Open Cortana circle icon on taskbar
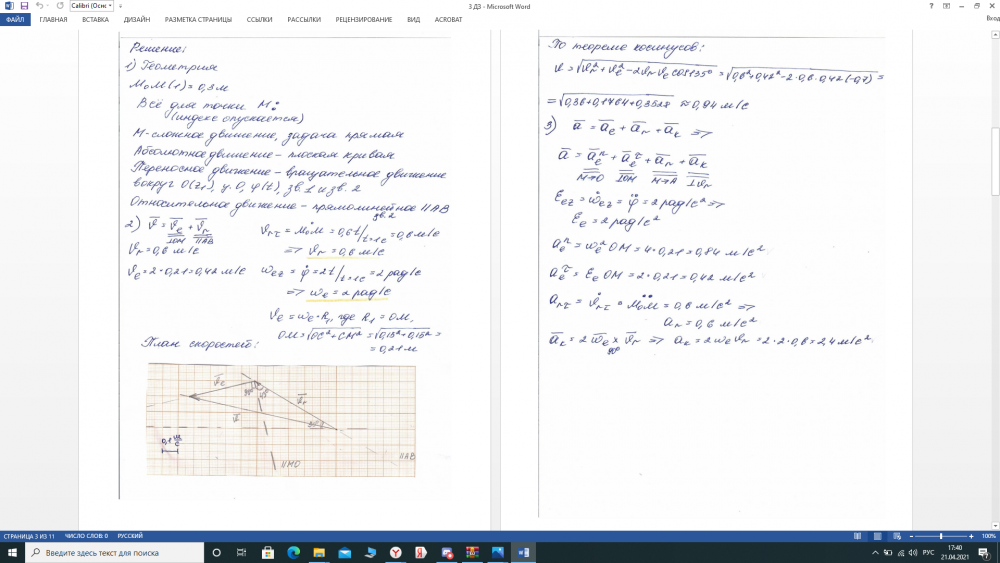 pyautogui.click(x=216, y=553)
